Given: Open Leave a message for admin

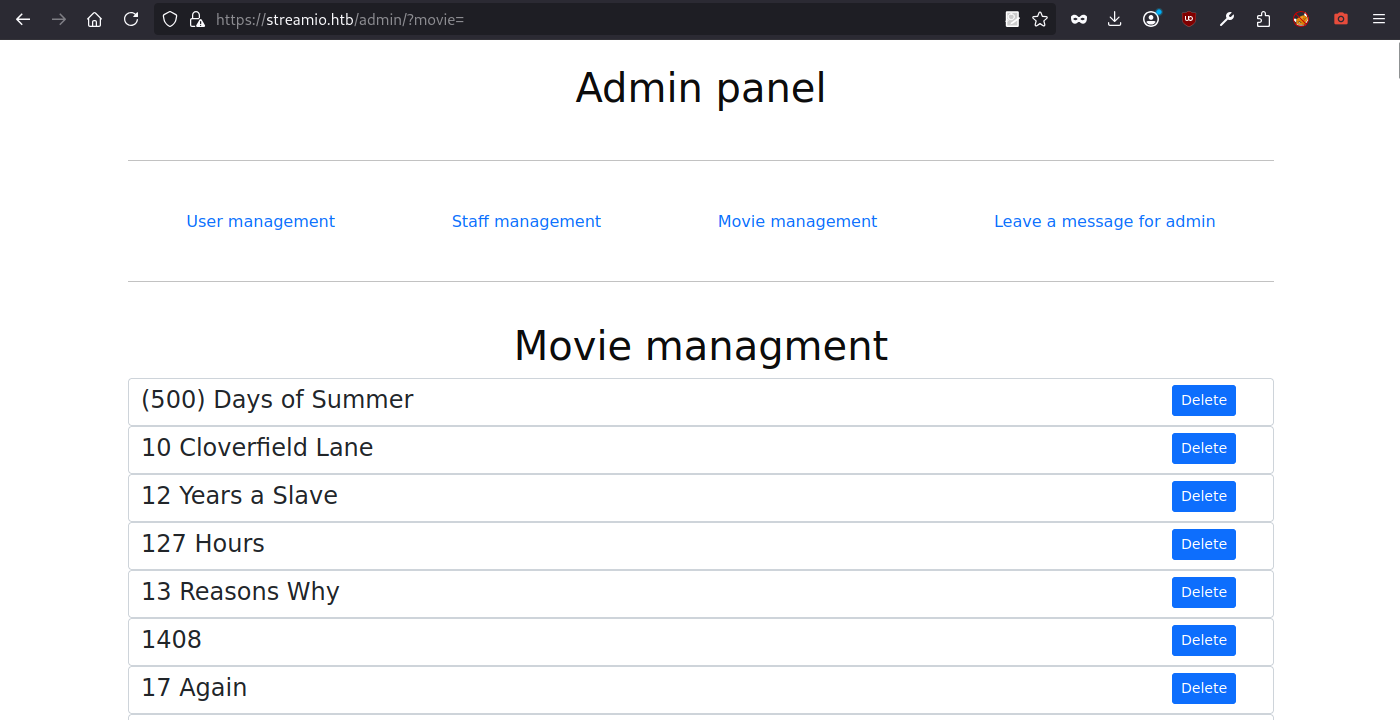Looking at the screenshot, I should (1104, 221).
